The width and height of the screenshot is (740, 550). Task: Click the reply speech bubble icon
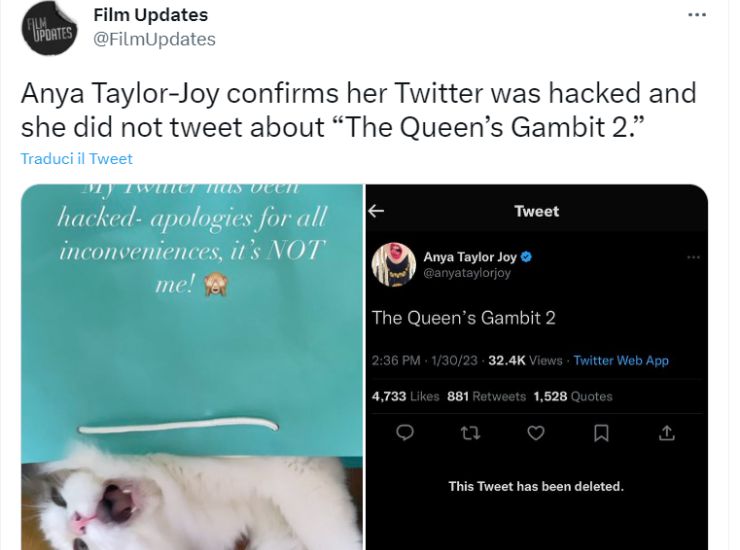click(405, 432)
